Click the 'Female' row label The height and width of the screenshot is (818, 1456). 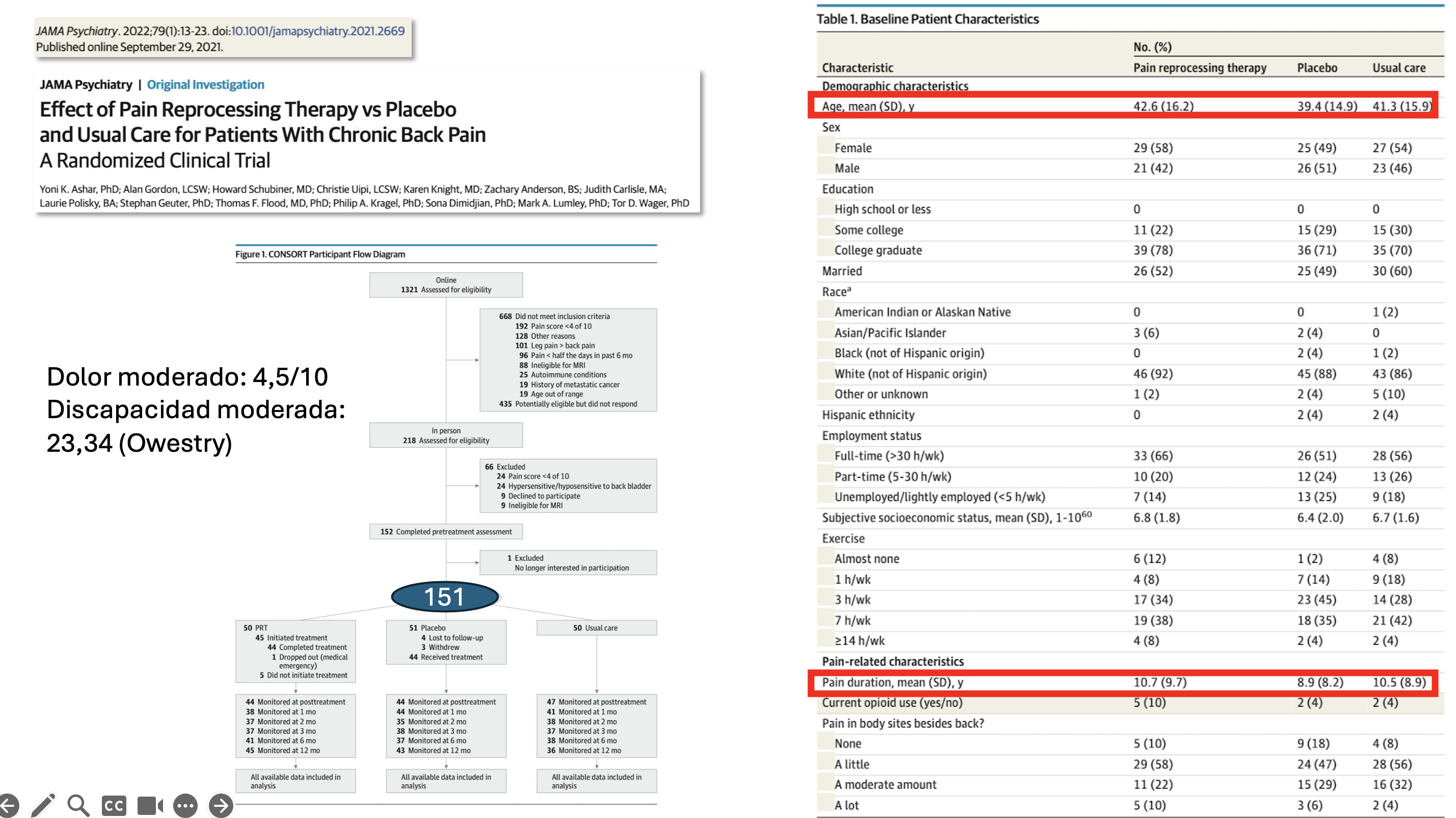click(853, 148)
